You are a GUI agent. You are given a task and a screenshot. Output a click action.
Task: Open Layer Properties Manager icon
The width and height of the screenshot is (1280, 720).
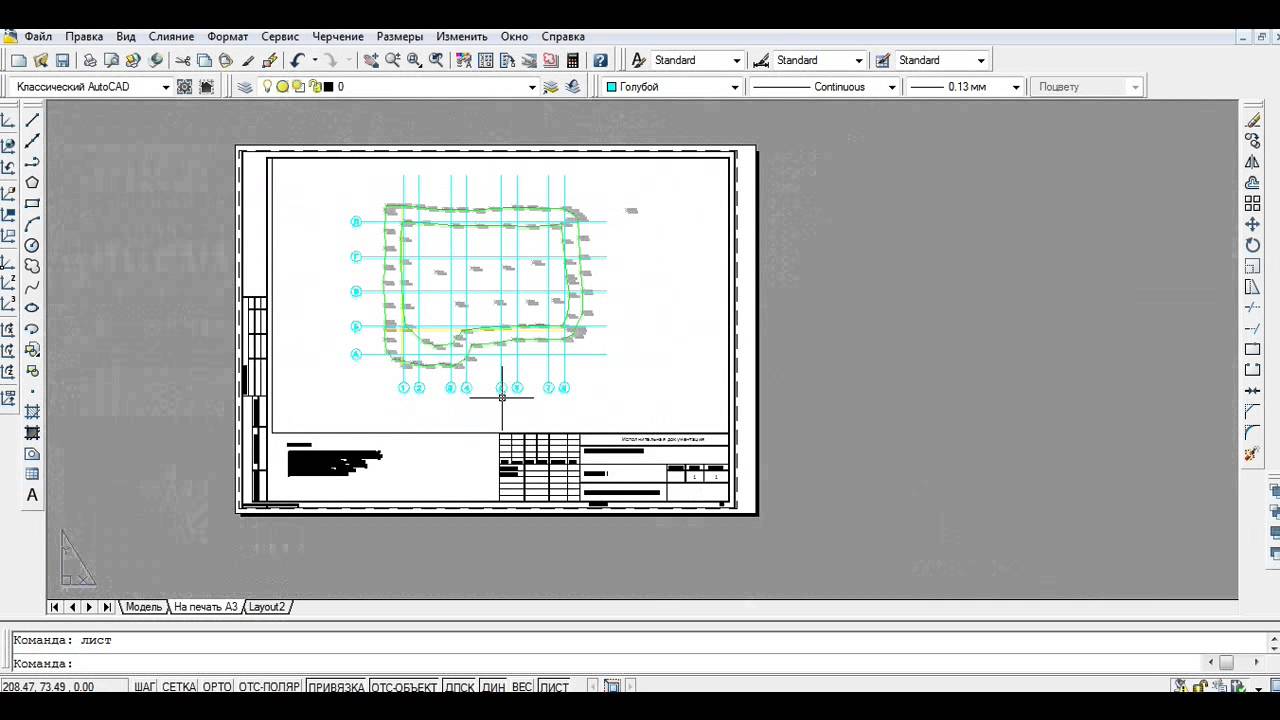tap(245, 87)
